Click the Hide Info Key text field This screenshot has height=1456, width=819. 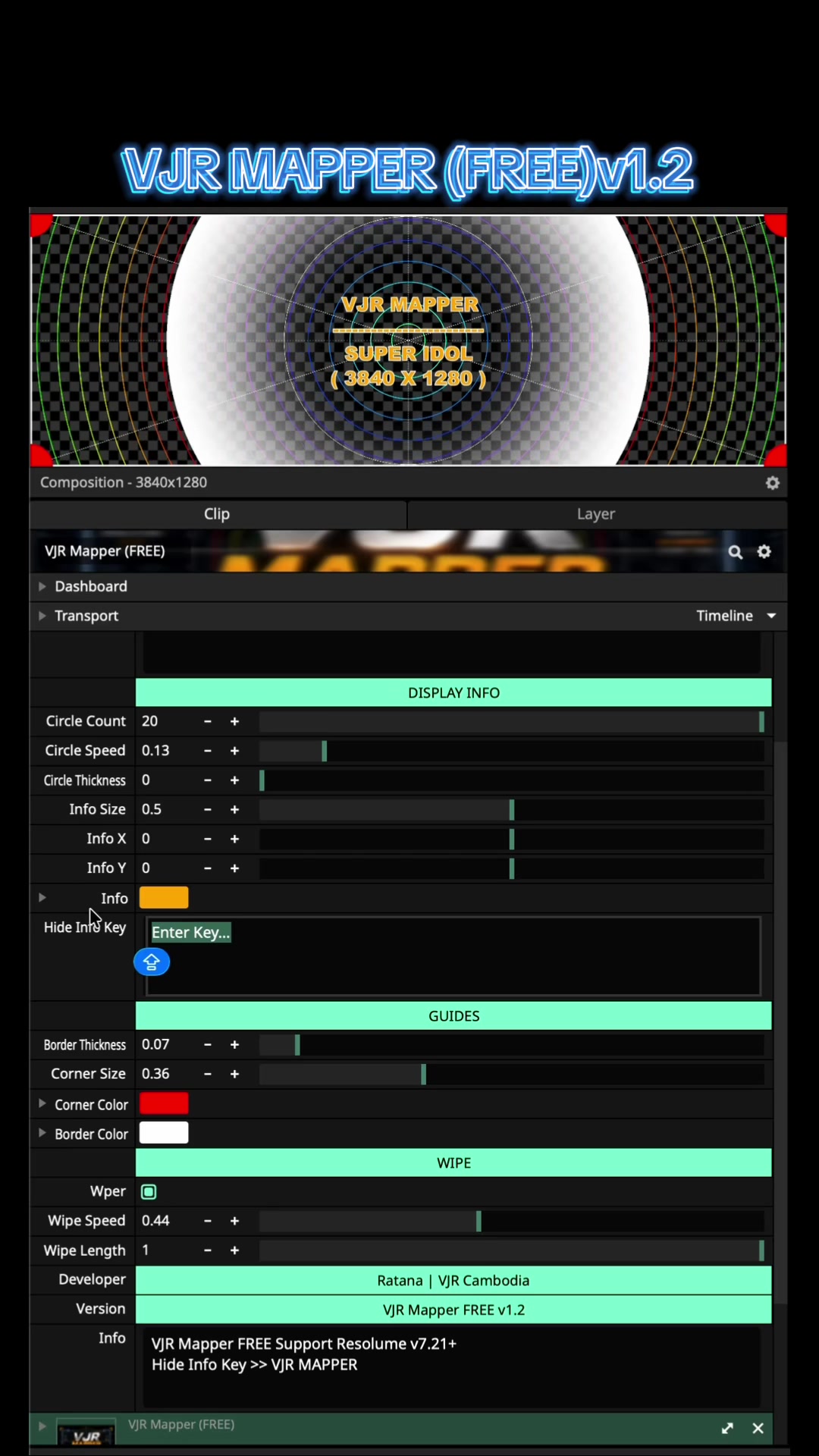(x=453, y=956)
